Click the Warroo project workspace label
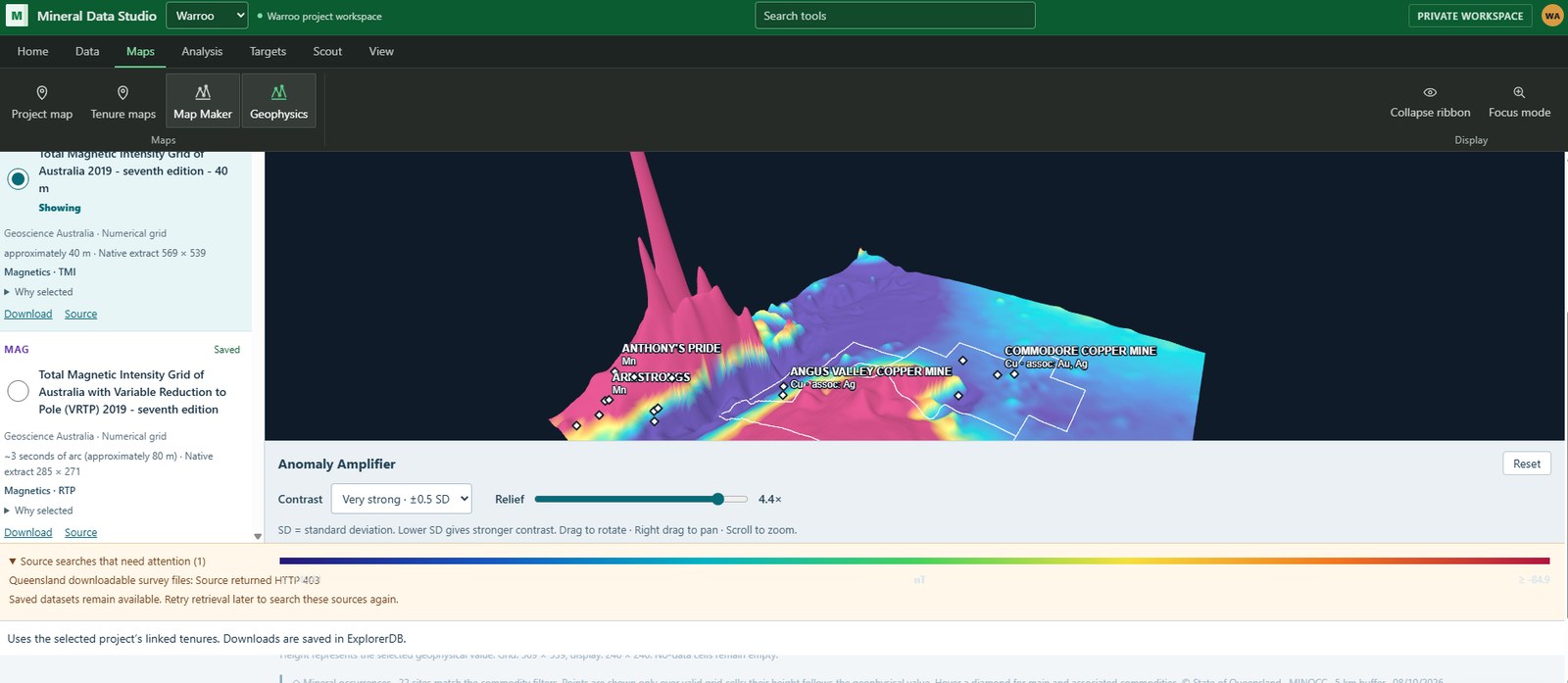This screenshot has height=683, width=1568. point(324,17)
